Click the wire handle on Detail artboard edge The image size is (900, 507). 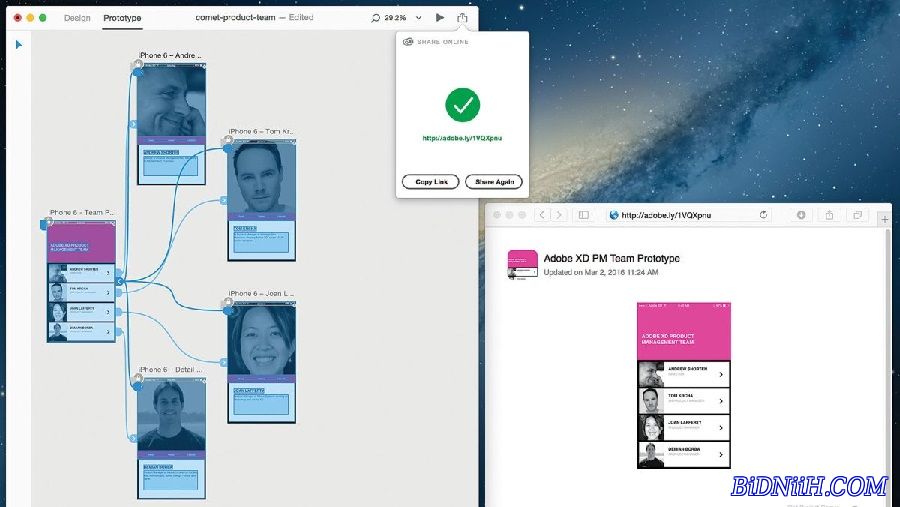[x=133, y=438]
